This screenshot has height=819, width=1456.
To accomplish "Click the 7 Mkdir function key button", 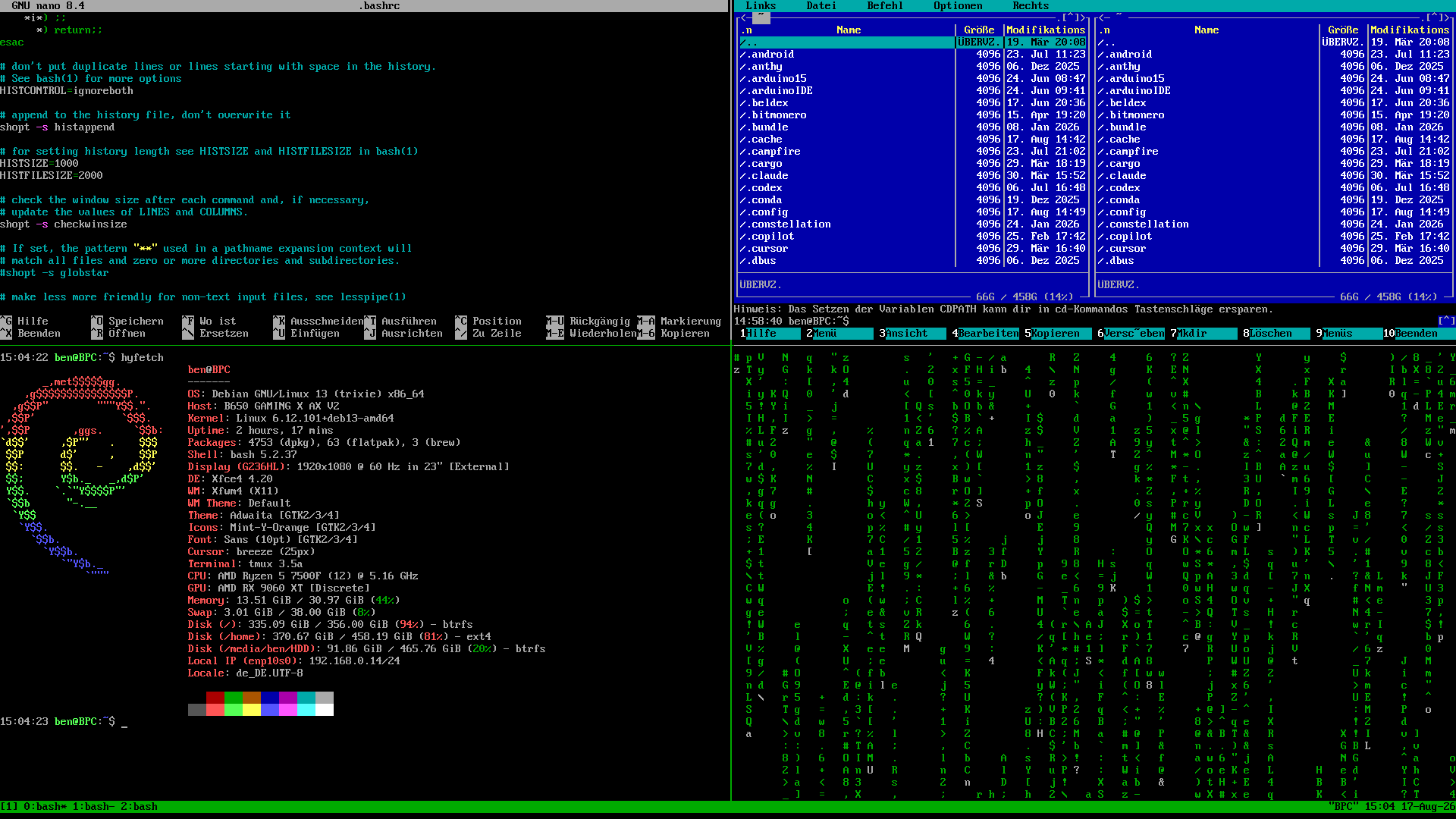I will (1200, 334).
